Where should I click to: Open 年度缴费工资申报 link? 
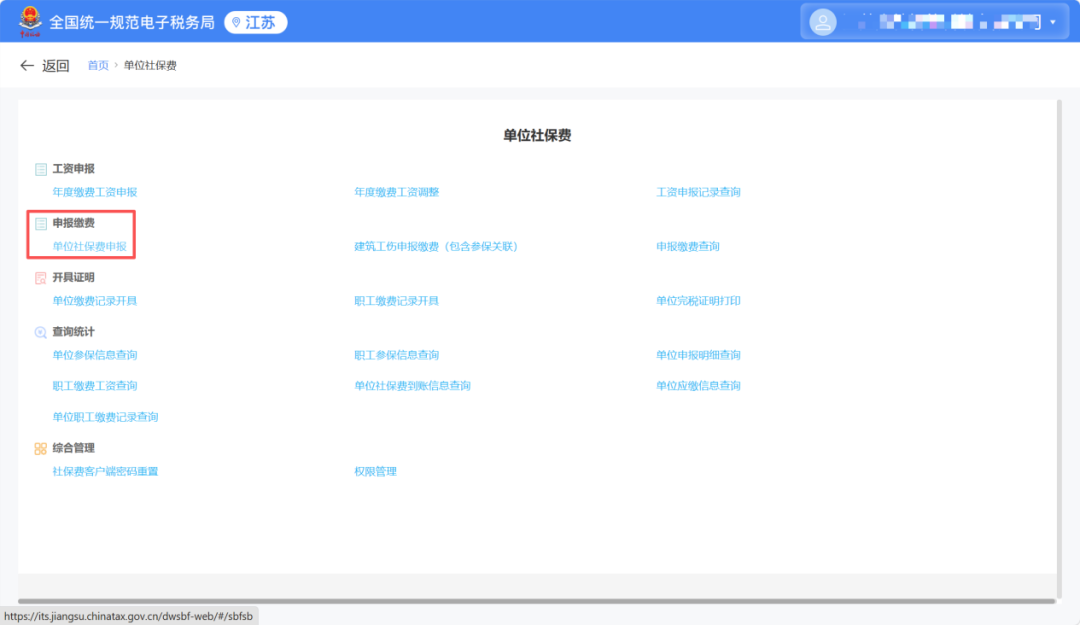(95, 192)
